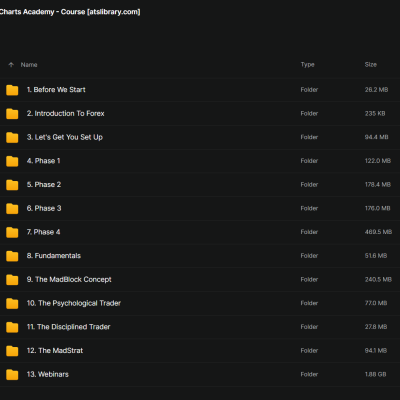Select the 240.5 MB size value
Screen dimensions: 400x400
click(378, 279)
